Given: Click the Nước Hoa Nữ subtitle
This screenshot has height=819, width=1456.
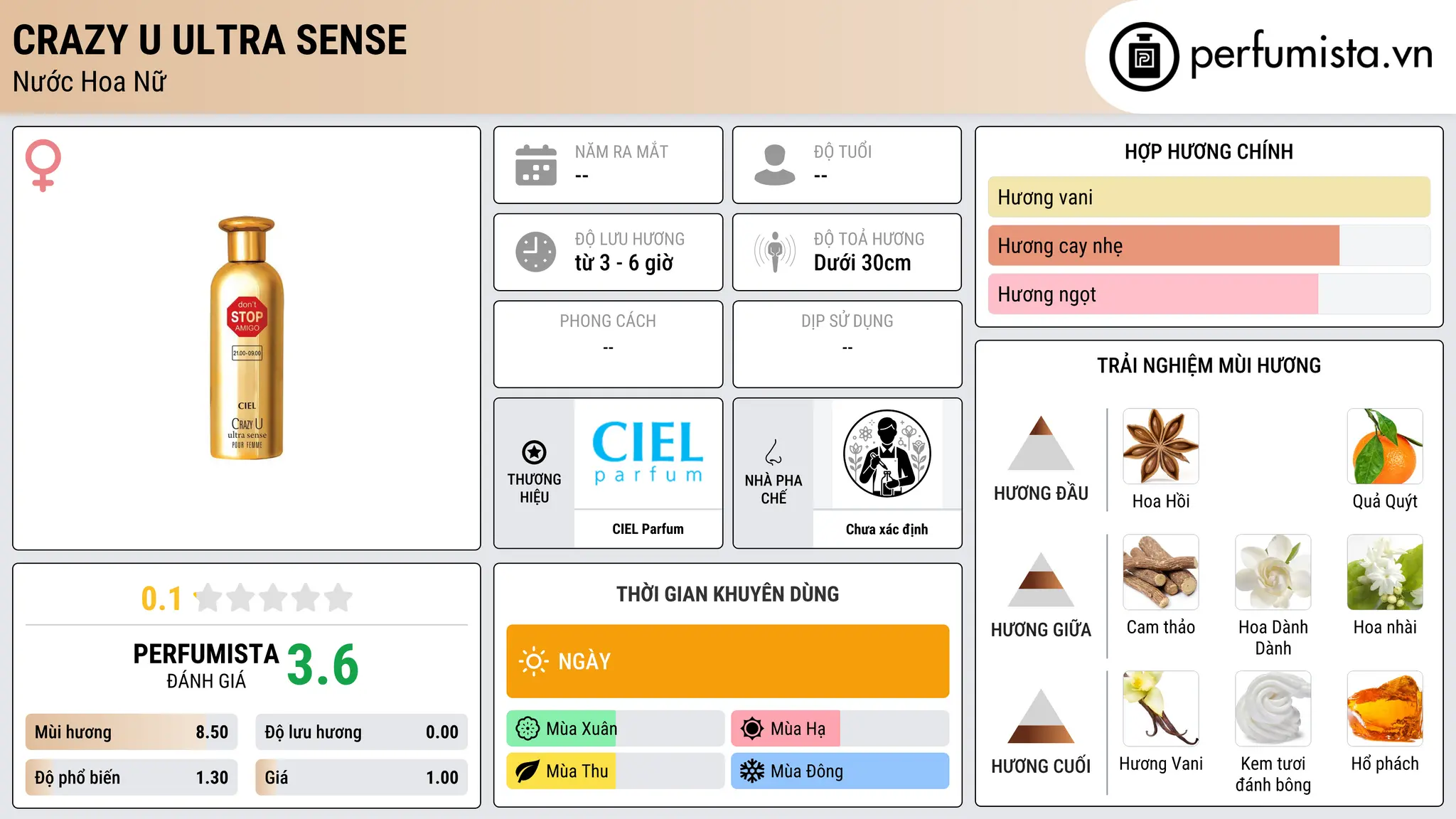Looking at the screenshot, I should 90,82.
